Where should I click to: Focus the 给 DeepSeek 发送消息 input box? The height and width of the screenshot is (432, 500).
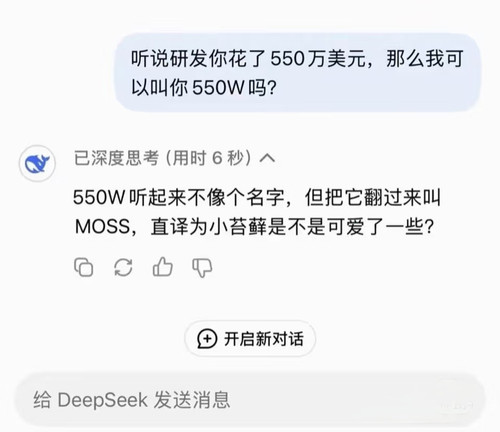pos(250,400)
